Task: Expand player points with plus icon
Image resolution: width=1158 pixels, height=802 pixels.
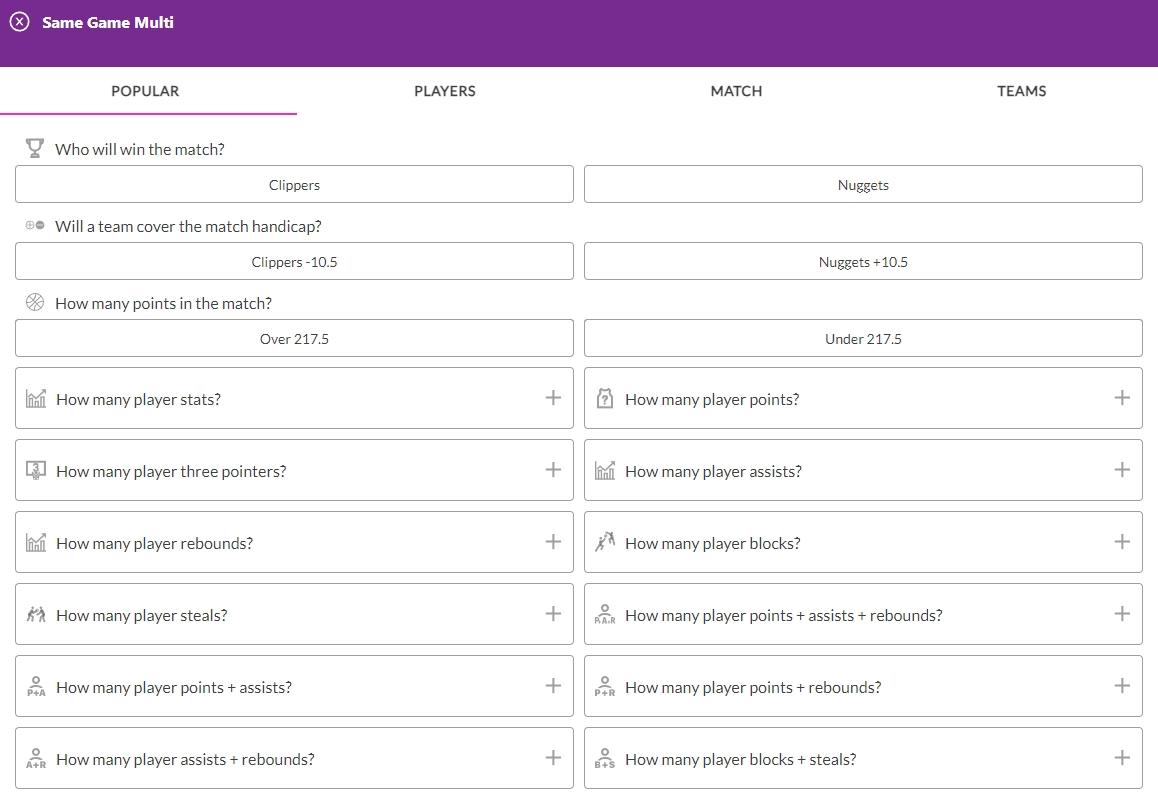Action: [x=1122, y=398]
